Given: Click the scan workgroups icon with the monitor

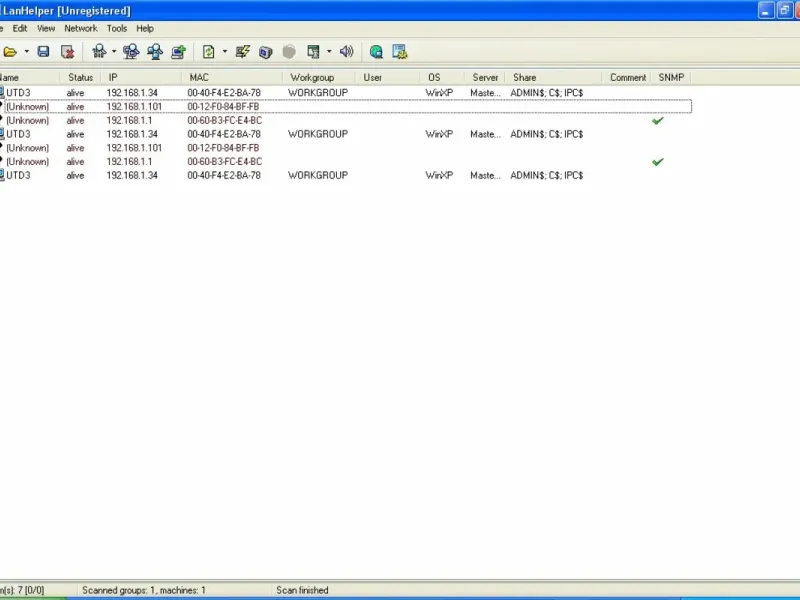Looking at the screenshot, I should click(131, 52).
